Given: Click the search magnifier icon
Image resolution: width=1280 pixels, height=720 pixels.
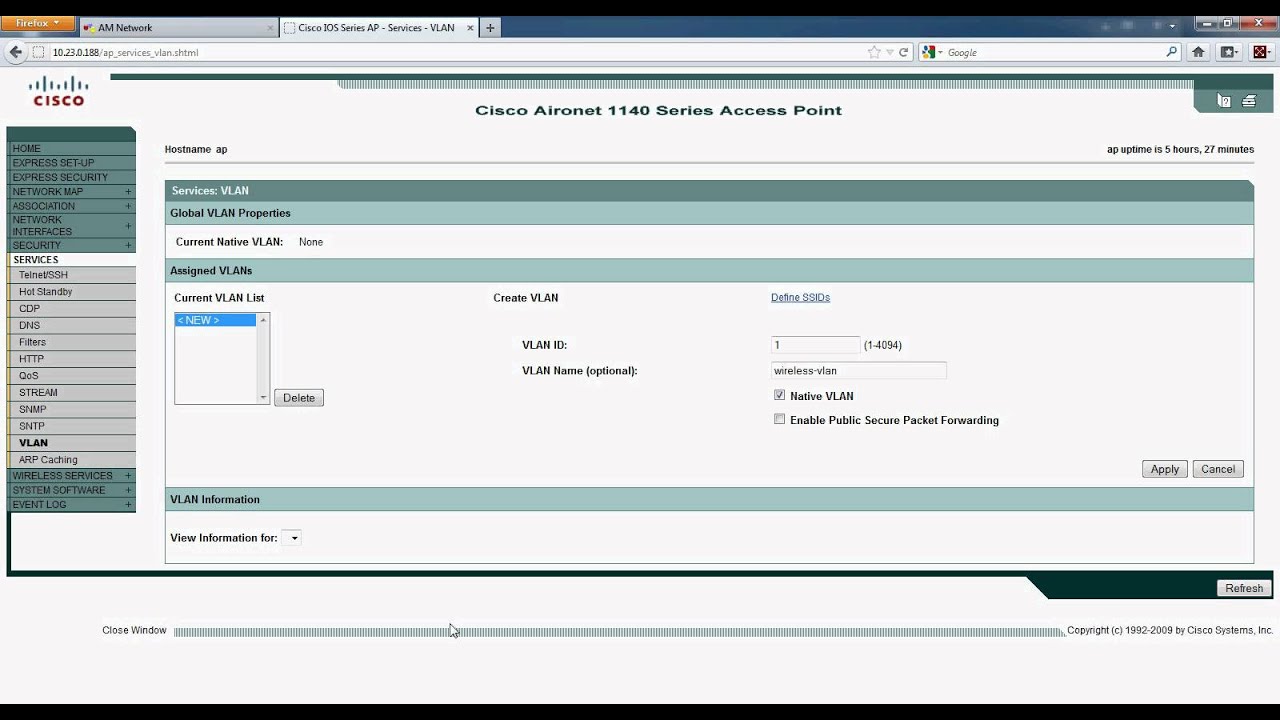Looking at the screenshot, I should 1172,52.
